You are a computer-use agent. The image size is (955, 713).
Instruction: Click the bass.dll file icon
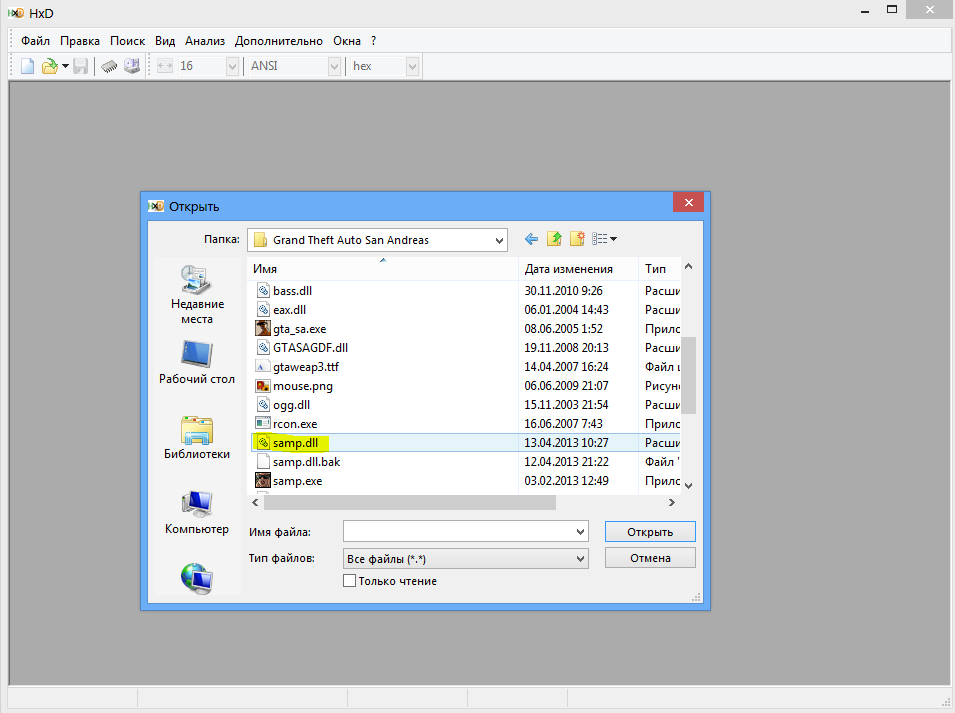pyautogui.click(x=263, y=290)
